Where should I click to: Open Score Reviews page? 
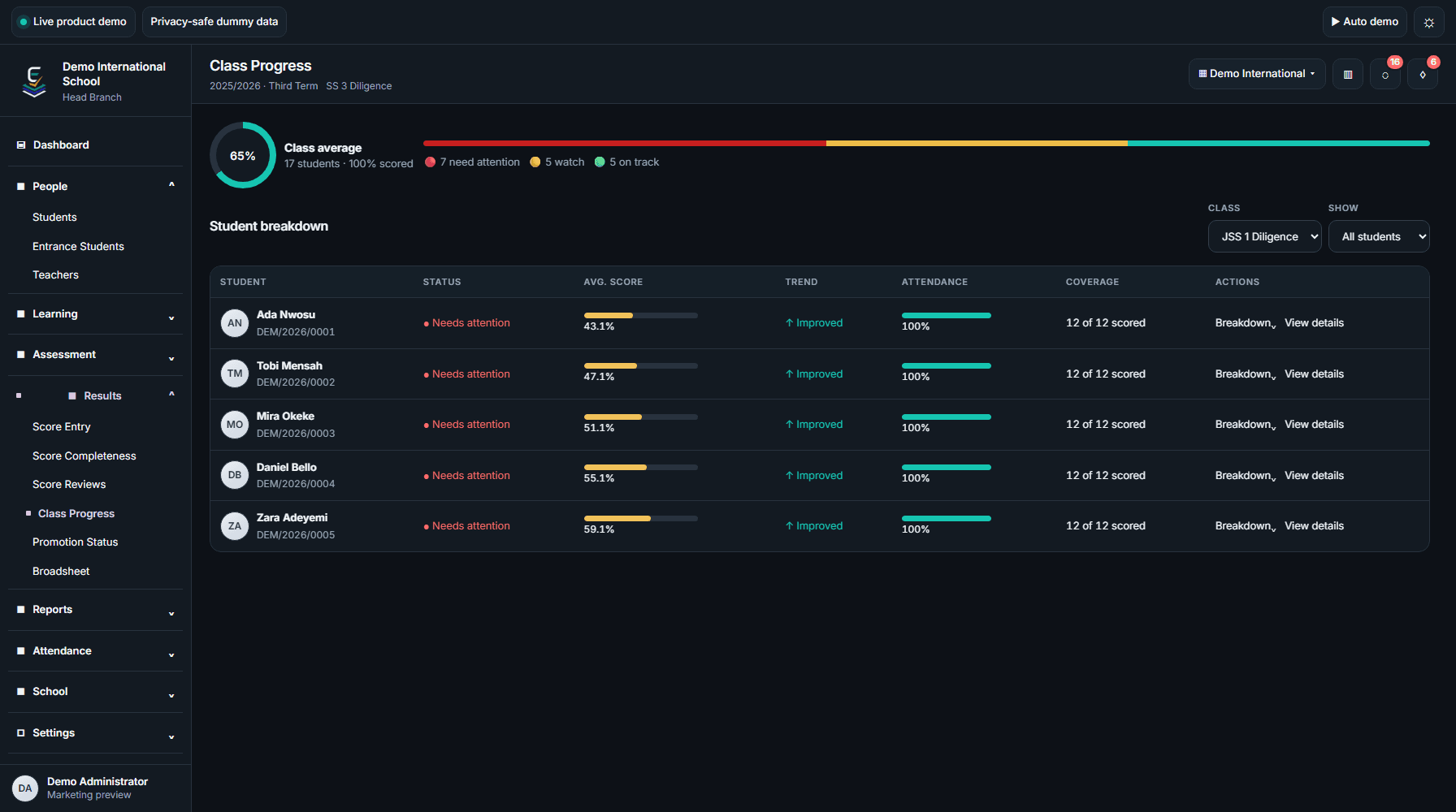click(69, 485)
